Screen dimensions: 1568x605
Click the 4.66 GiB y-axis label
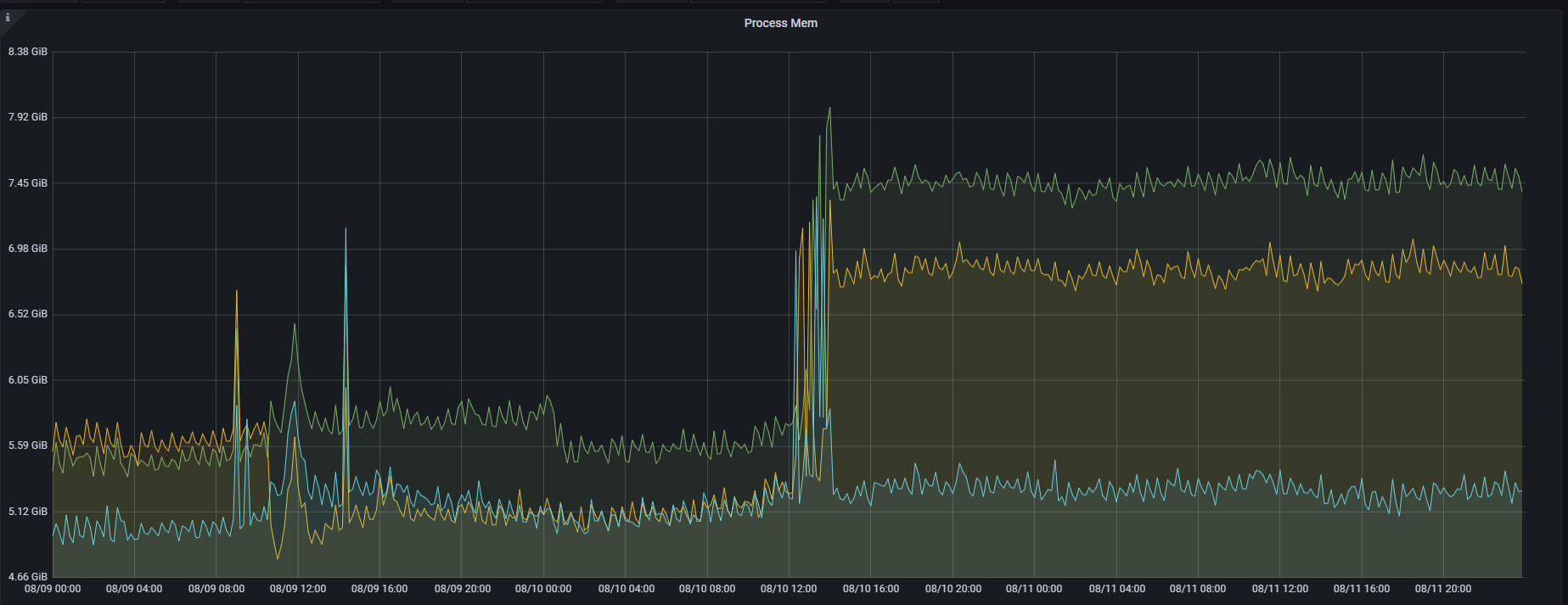click(28, 577)
